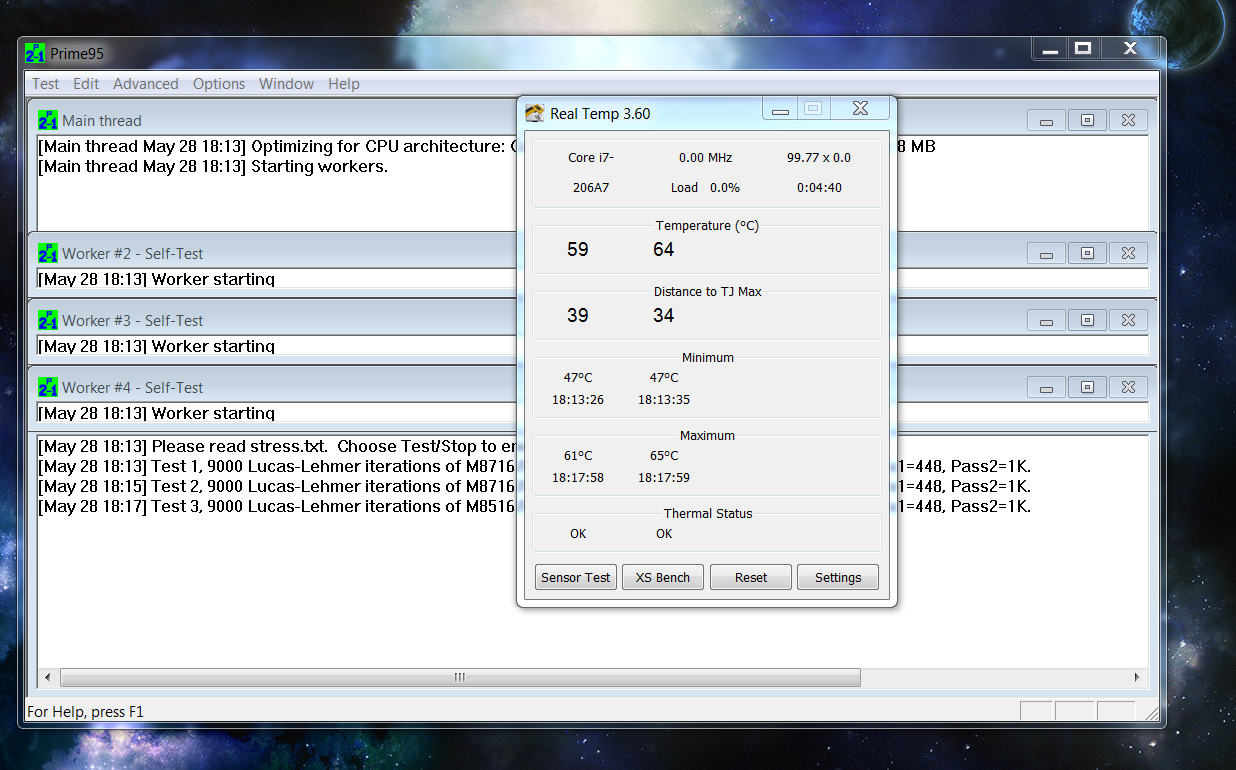Open Real Temp Settings
This screenshot has width=1236, height=770.
[x=838, y=577]
